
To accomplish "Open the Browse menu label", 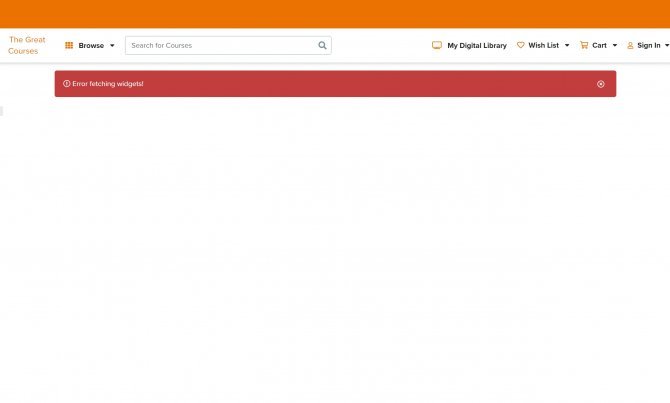I will pos(91,45).
